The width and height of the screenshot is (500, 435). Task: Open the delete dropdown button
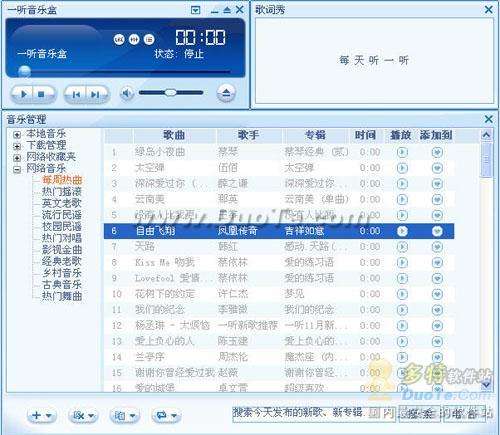click(83, 416)
